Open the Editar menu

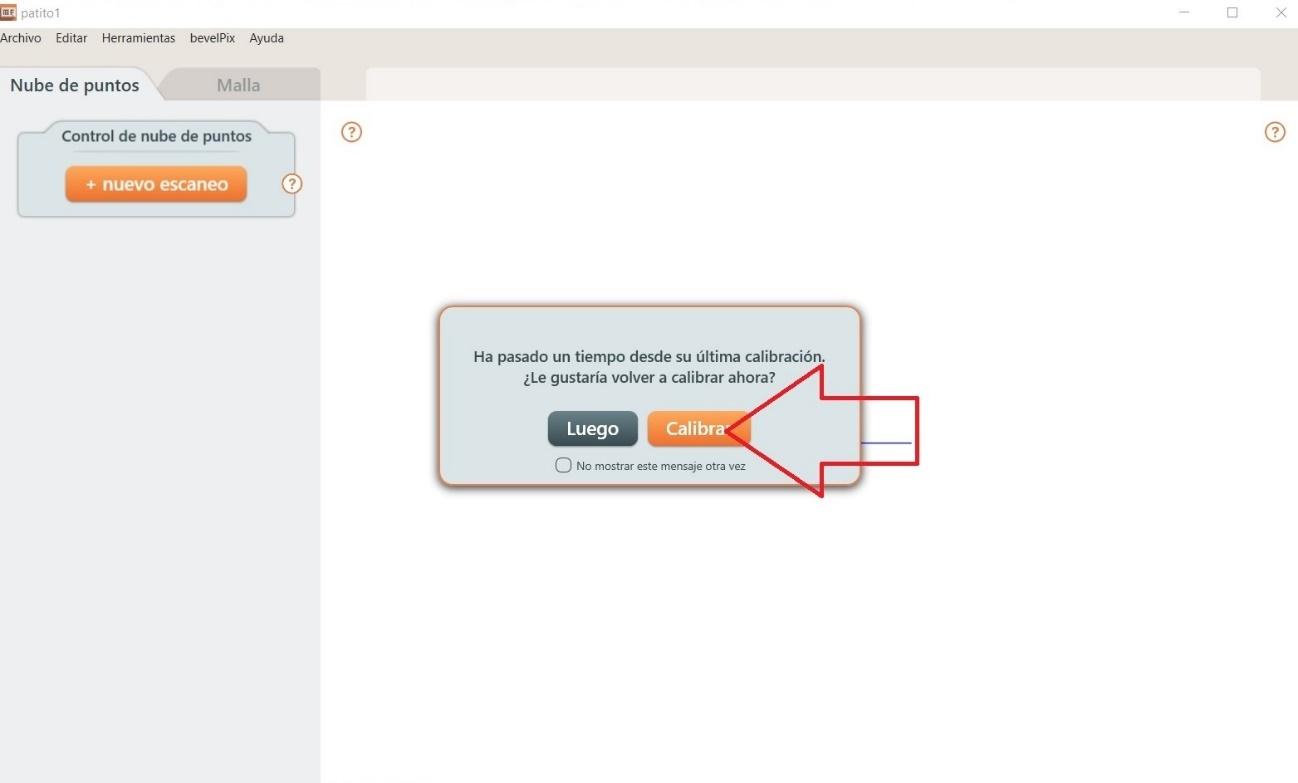(71, 38)
